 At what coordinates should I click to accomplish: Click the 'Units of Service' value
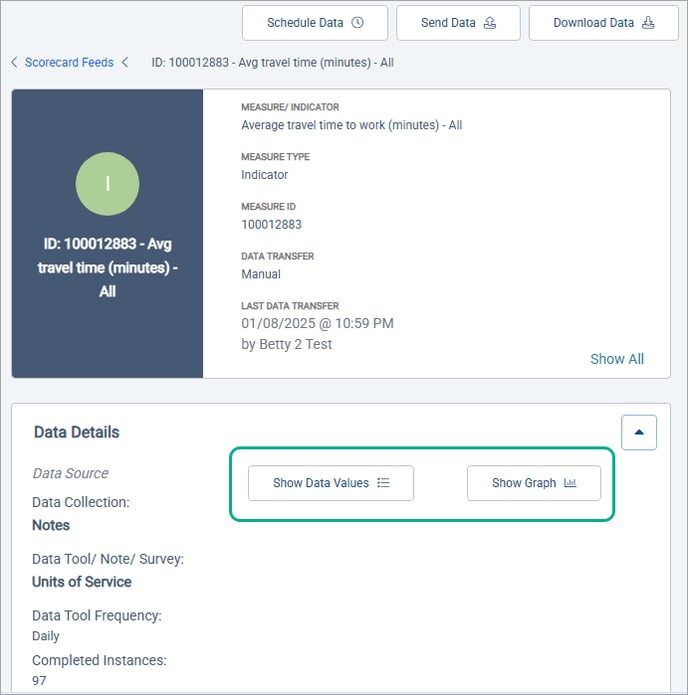pos(82,582)
